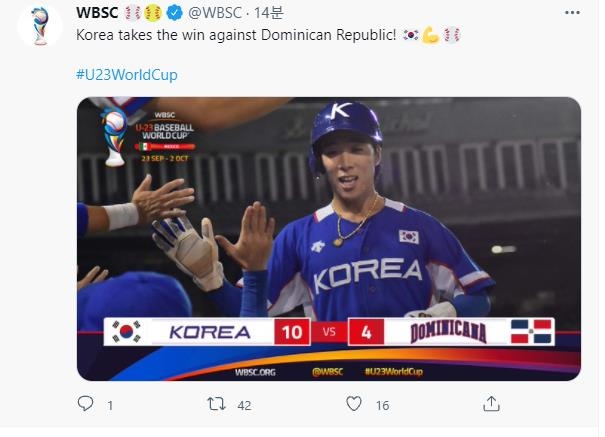Click the South Korea flag in scoreboard
Viewport: 605px width, 437px height.
(x=127, y=332)
